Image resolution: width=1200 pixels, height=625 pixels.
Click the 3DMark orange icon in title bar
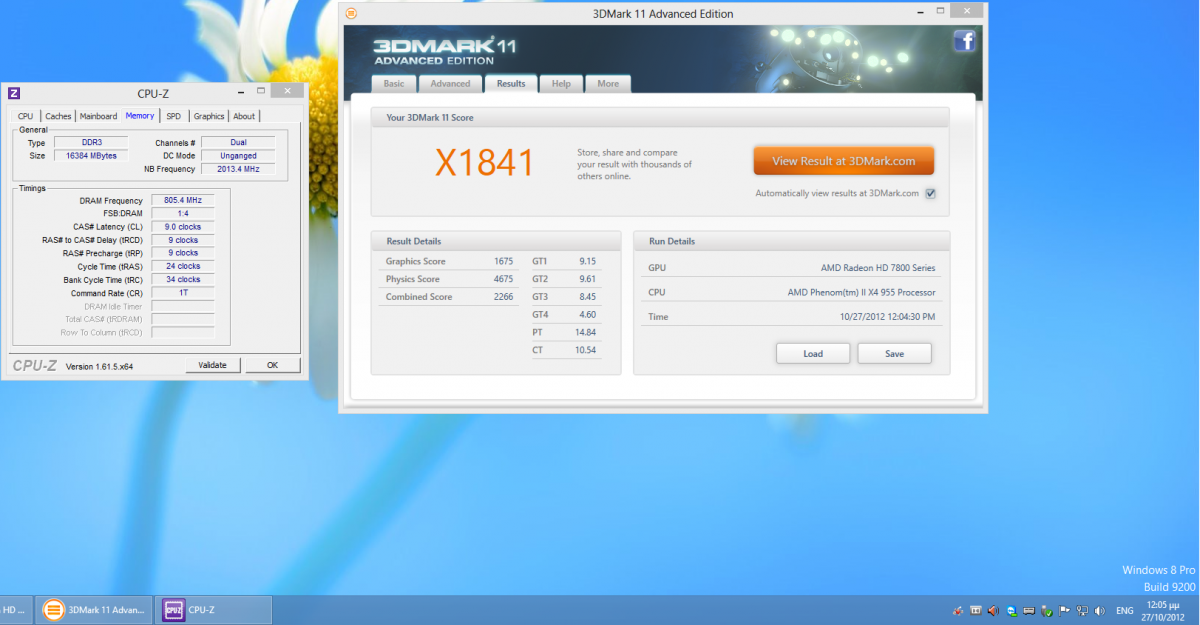pos(350,14)
